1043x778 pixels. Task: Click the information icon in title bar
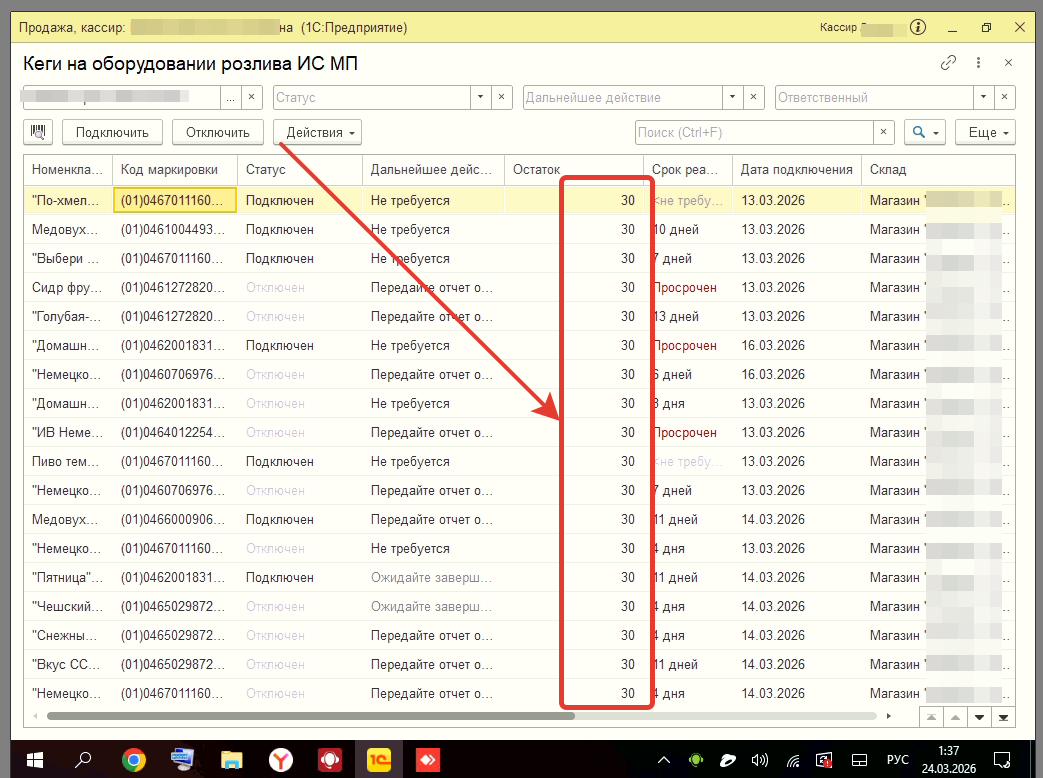[920, 28]
